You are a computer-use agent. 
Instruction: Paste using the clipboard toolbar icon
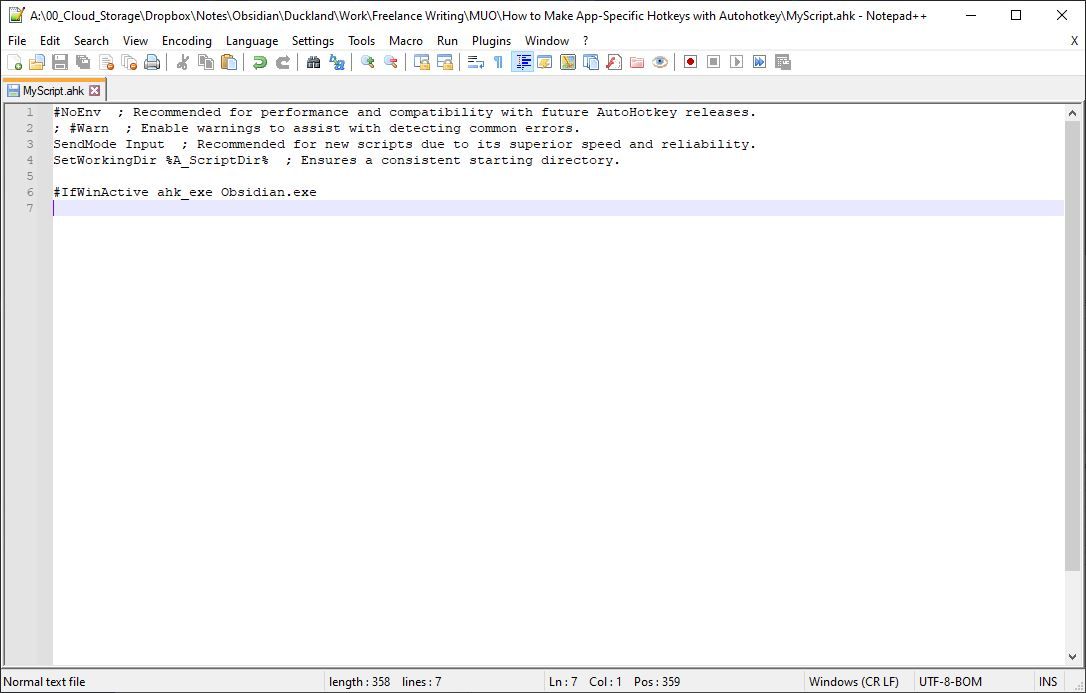coord(229,62)
